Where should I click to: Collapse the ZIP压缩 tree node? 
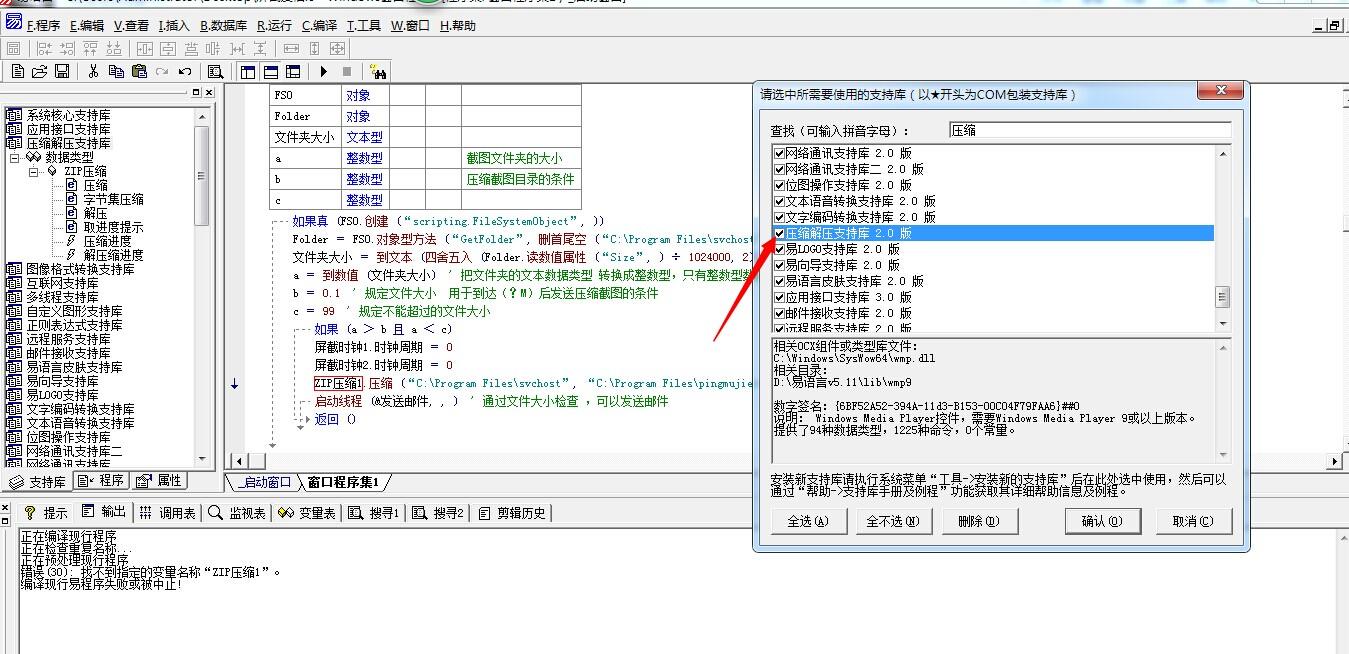pyautogui.click(x=33, y=172)
